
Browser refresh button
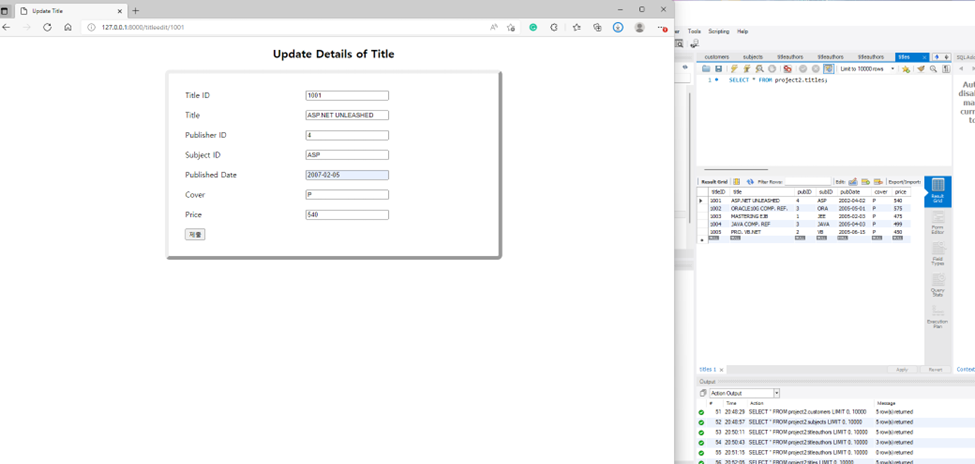(47, 27)
